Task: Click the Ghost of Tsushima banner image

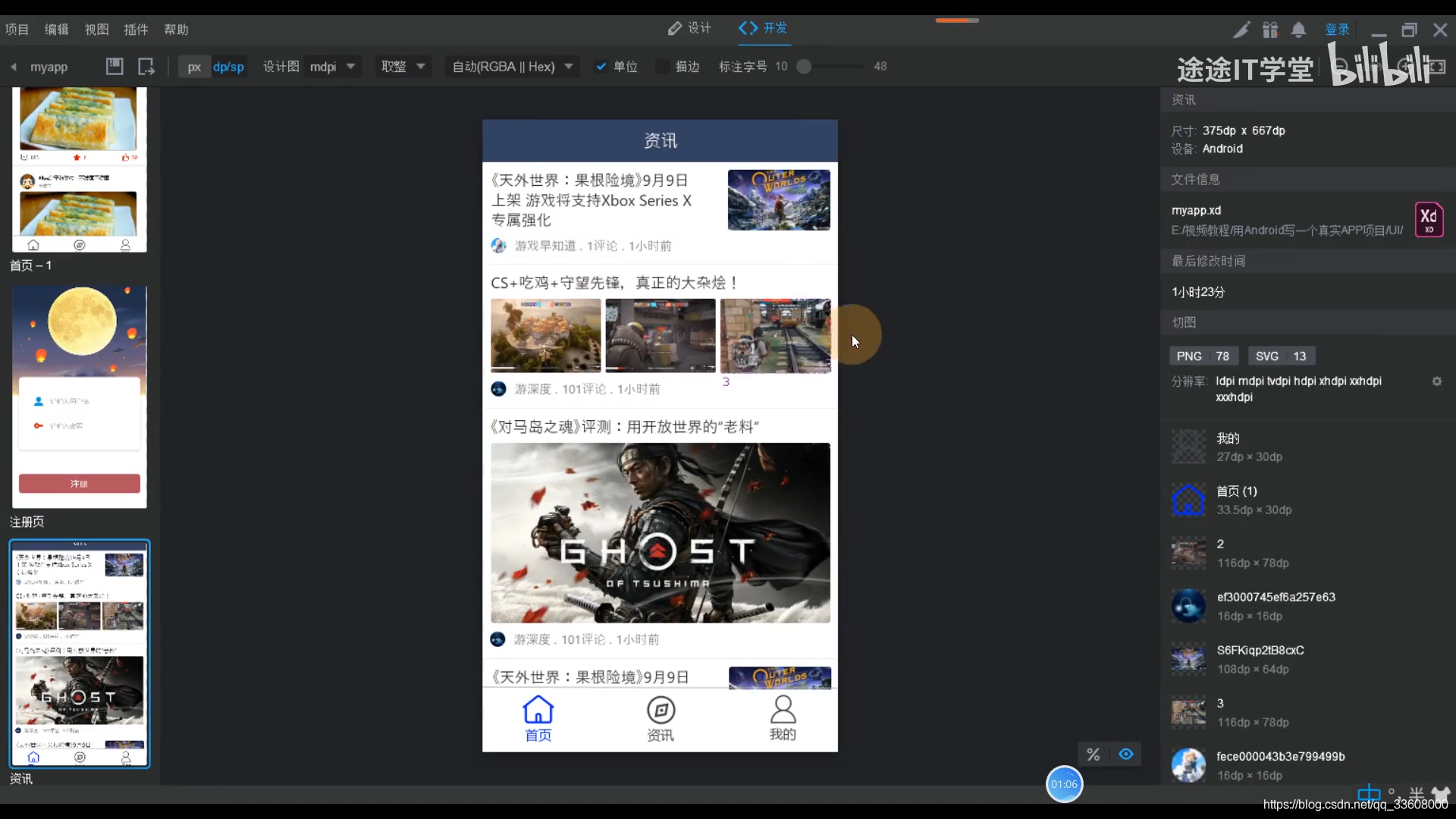Action: tap(661, 533)
